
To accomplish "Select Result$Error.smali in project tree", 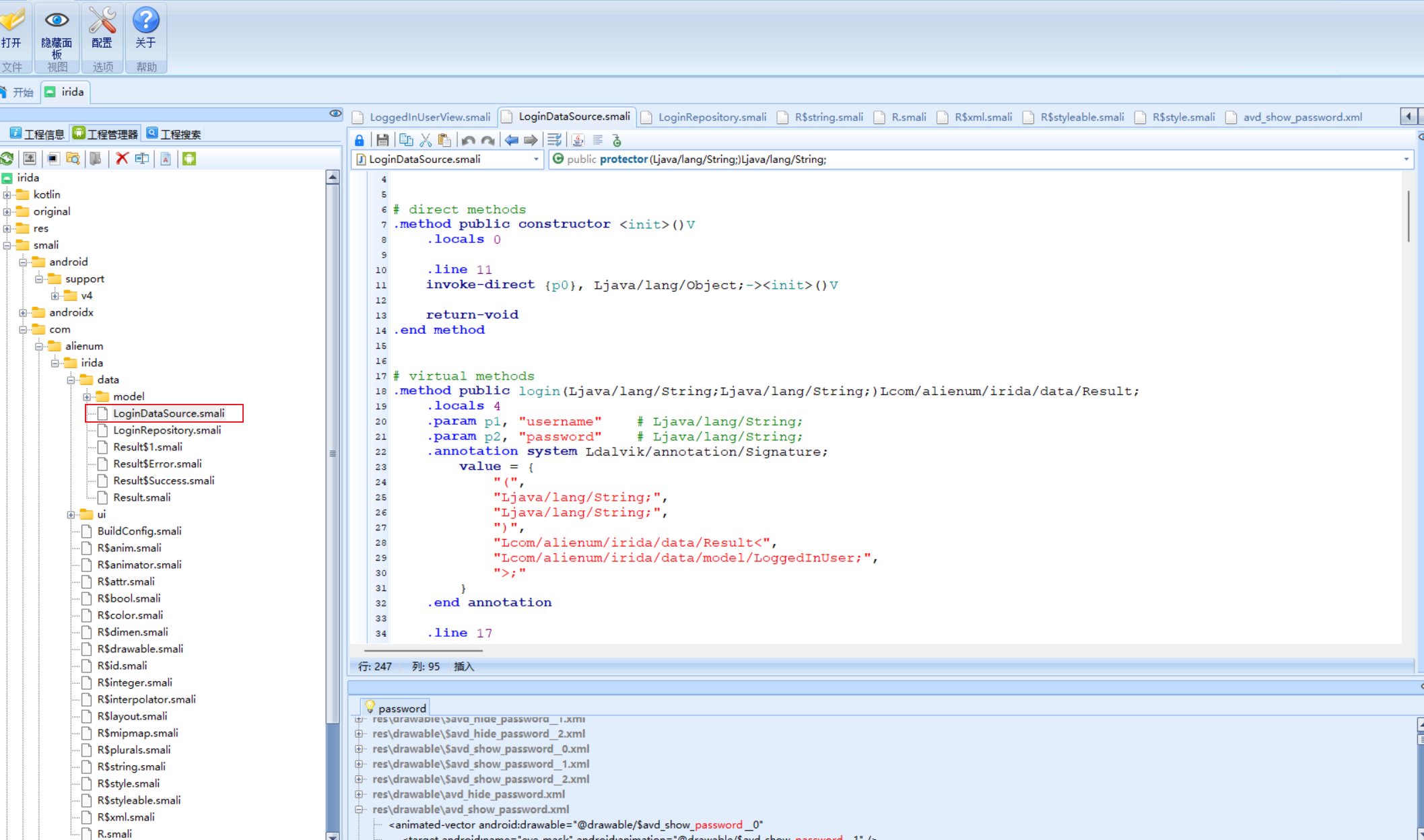I will 158,464.
